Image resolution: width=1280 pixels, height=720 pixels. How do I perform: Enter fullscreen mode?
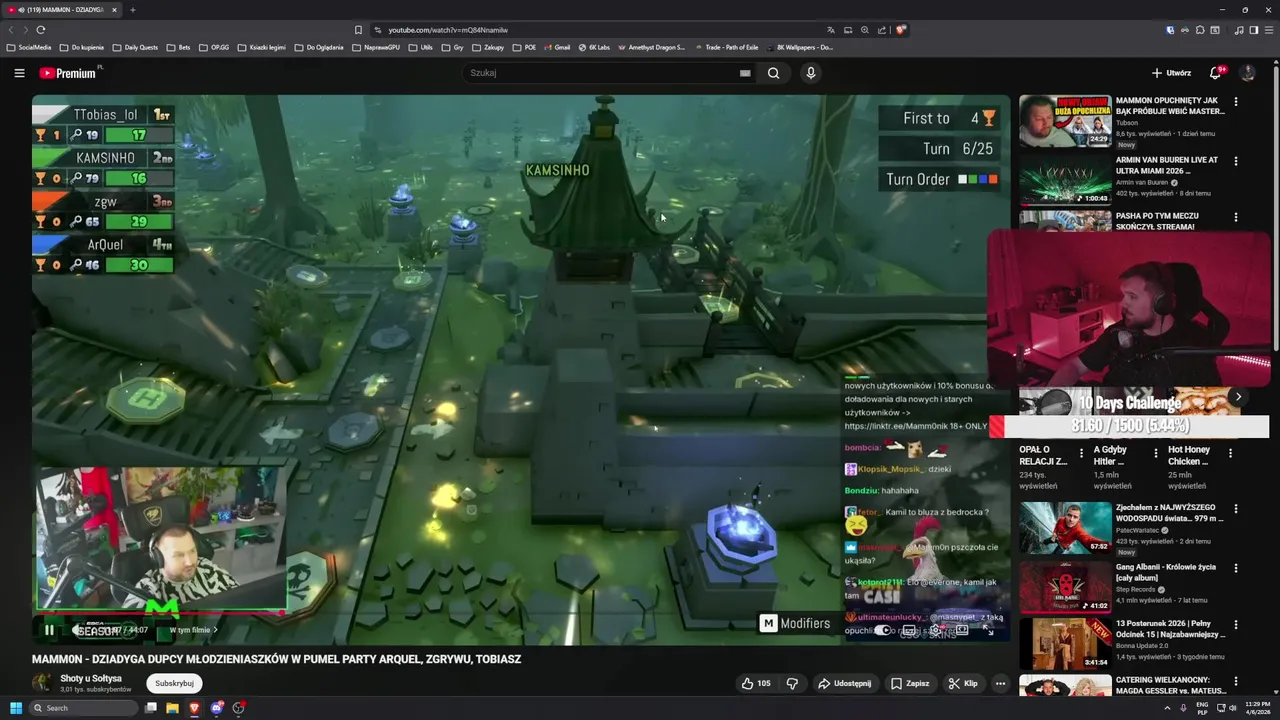988,630
